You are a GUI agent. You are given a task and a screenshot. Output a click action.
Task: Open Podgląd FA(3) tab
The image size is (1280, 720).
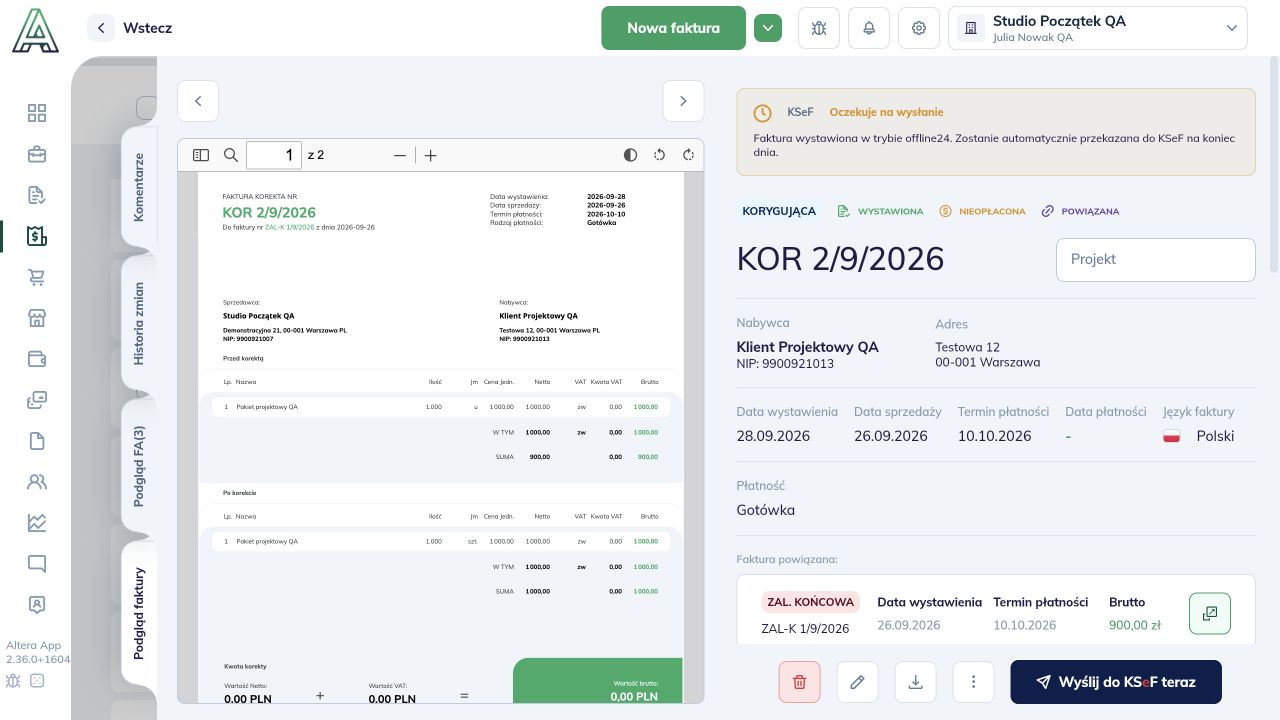(139, 466)
